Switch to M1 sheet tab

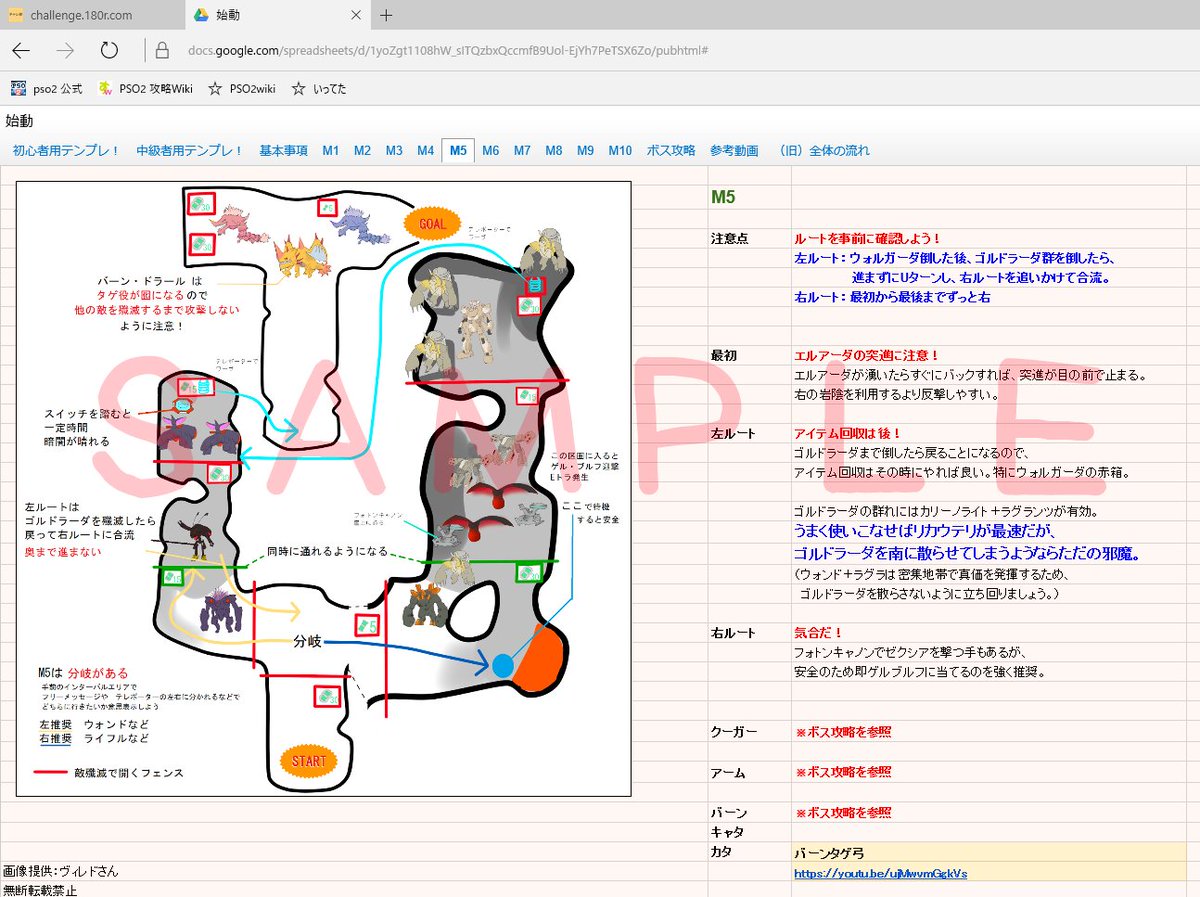(x=330, y=151)
